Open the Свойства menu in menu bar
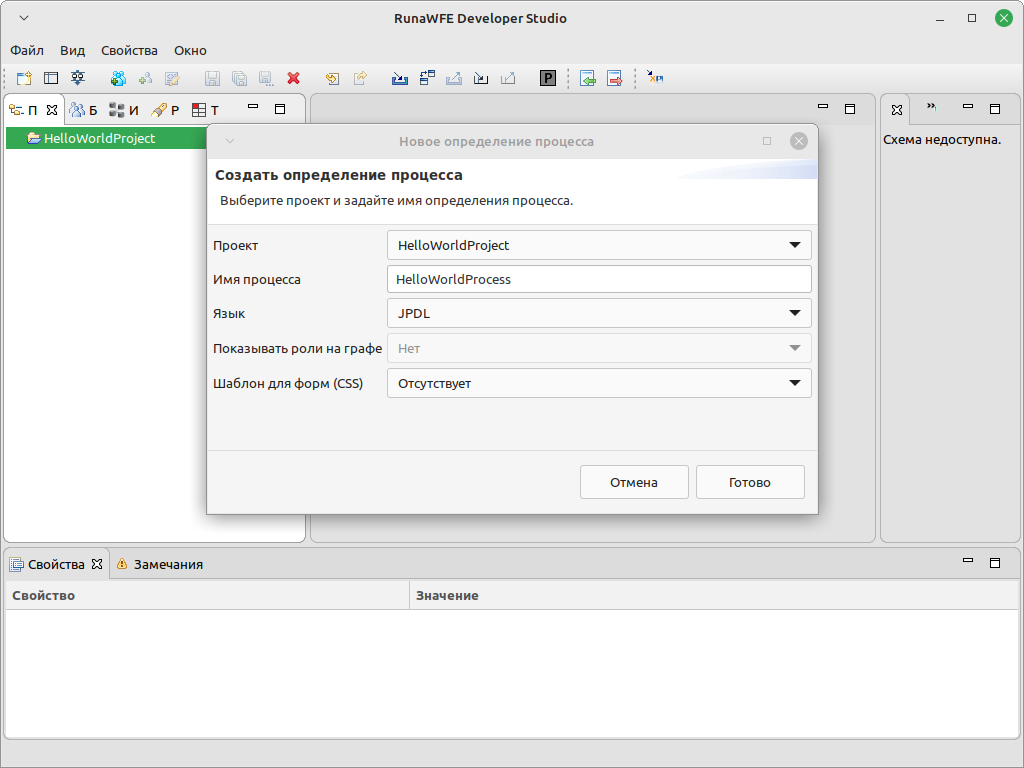 point(129,50)
